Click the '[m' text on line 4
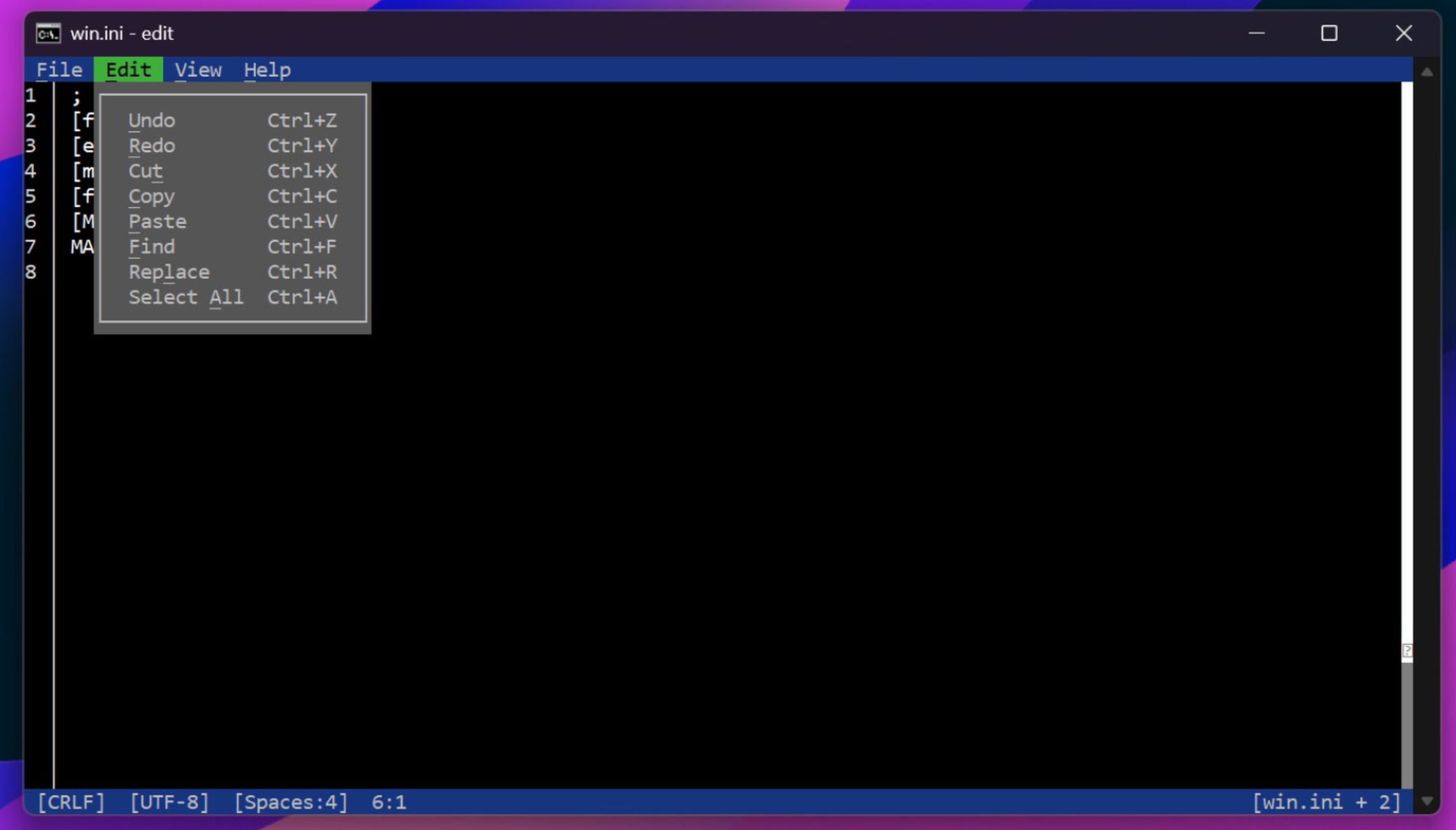This screenshot has width=1456, height=830. coord(83,171)
